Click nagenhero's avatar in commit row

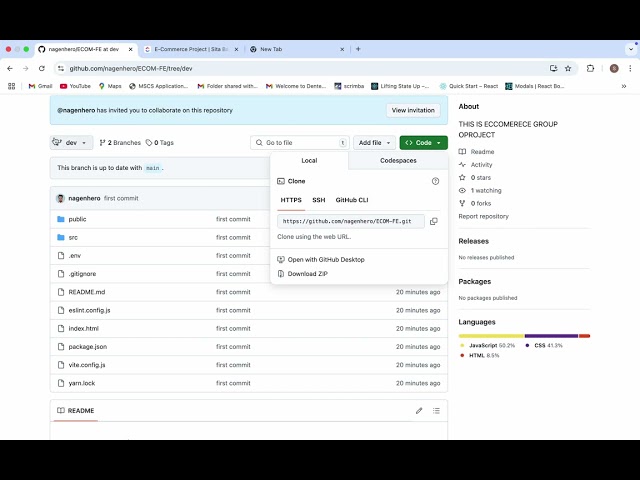point(60,198)
